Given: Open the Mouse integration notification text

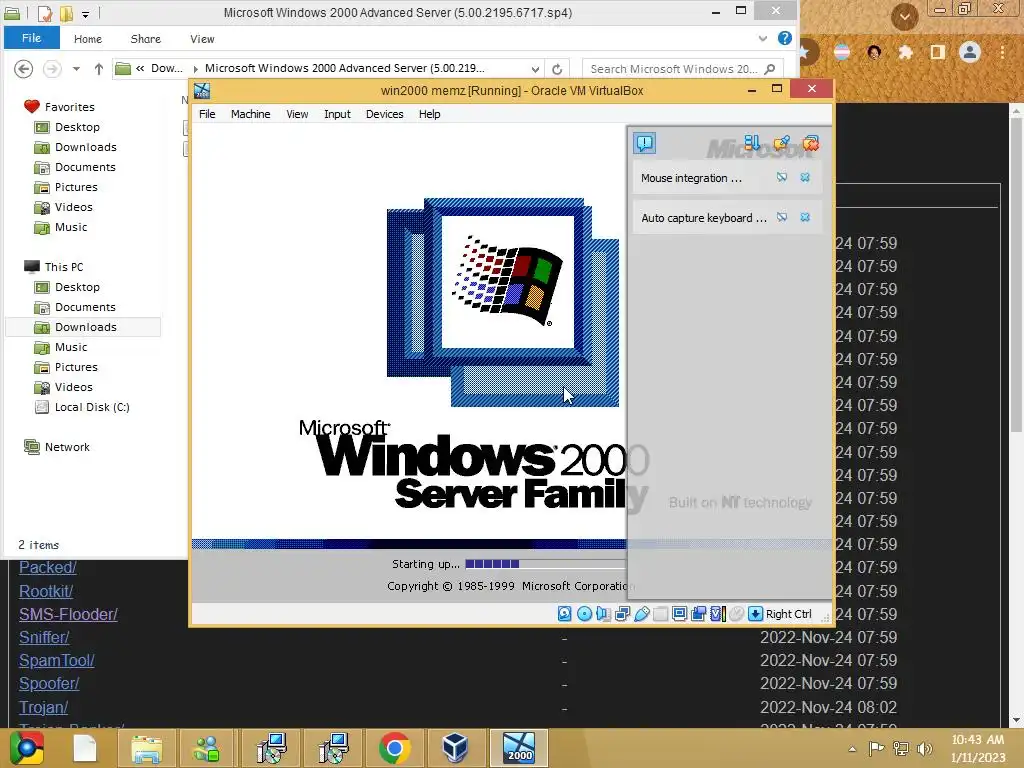Looking at the screenshot, I should (691, 178).
